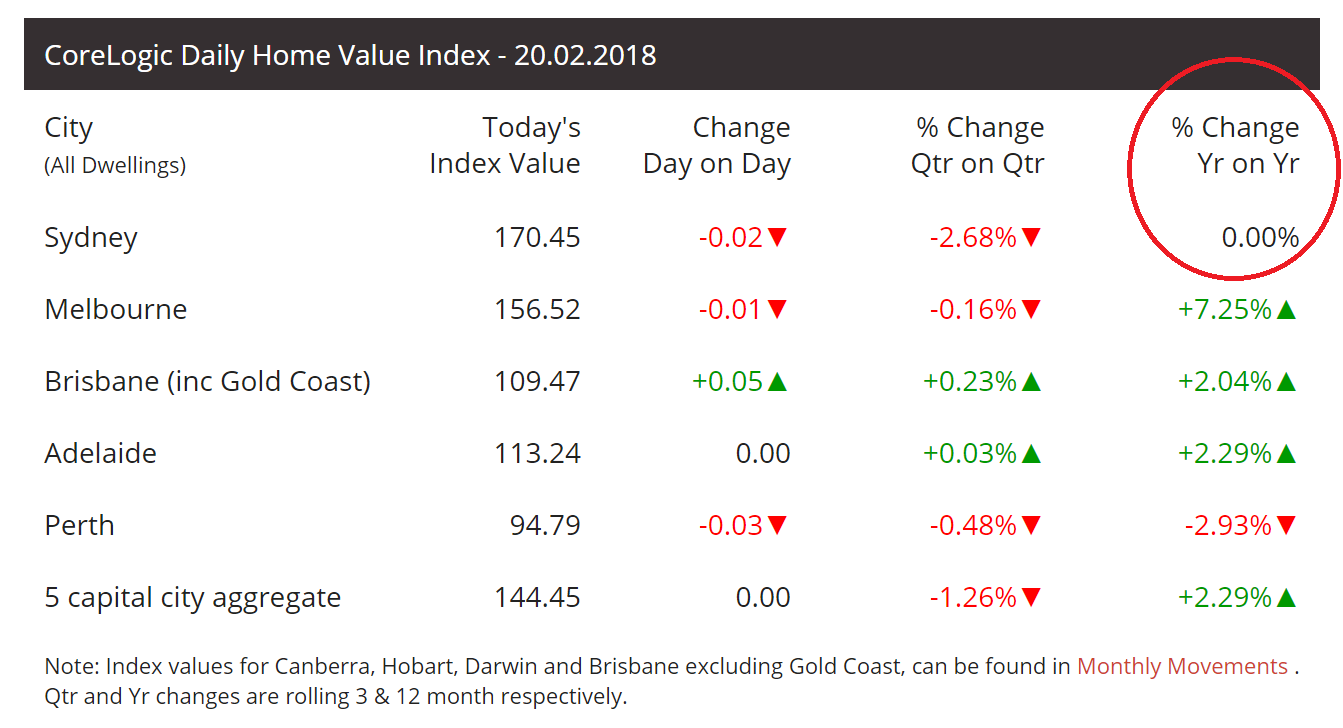Viewport: 1343px width, 728px height.
Task: Click the % Change Yr on Yr header
Action: (1236, 146)
